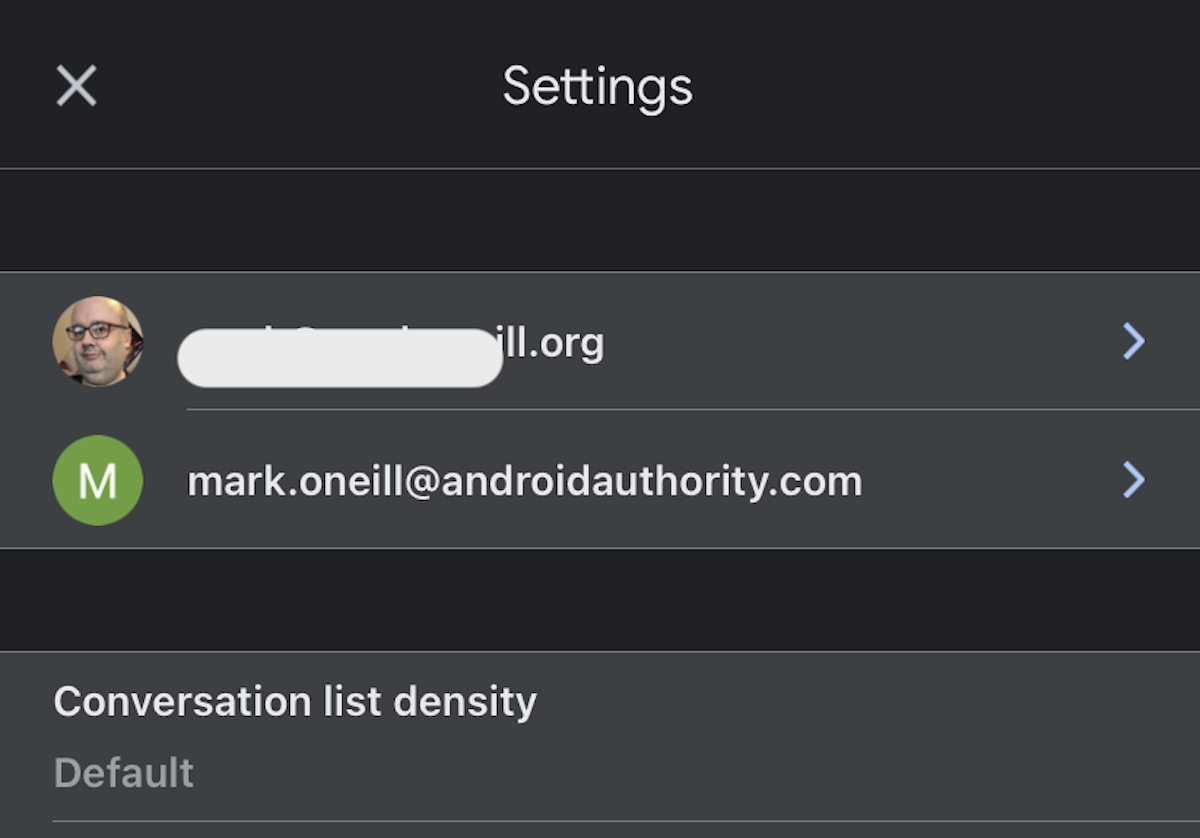Screen dimensions: 1200x838
Task: Select the mark.oneill@androidauthority.com email address
Action: coord(524,482)
